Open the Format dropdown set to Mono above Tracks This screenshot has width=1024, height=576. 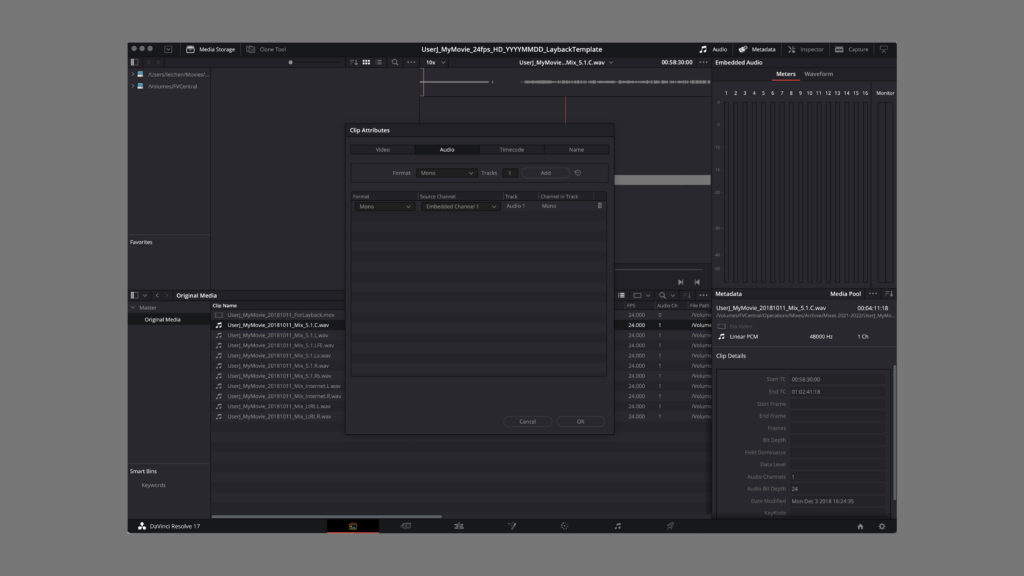click(x=446, y=173)
